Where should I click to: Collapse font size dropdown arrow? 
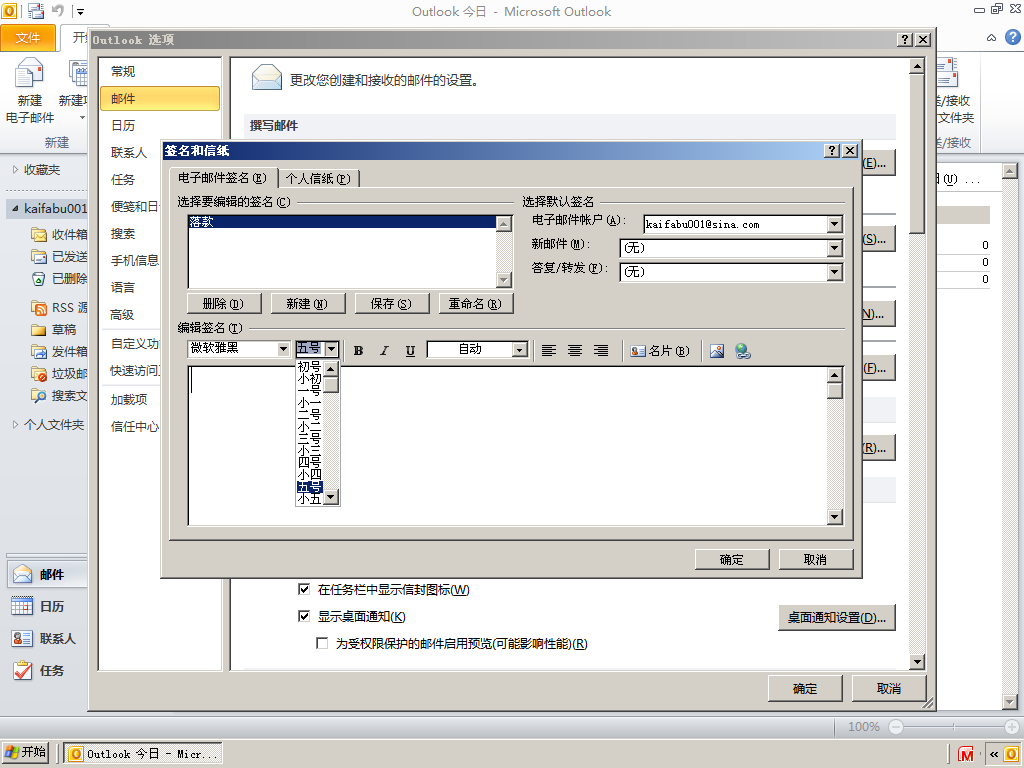[x=332, y=349]
